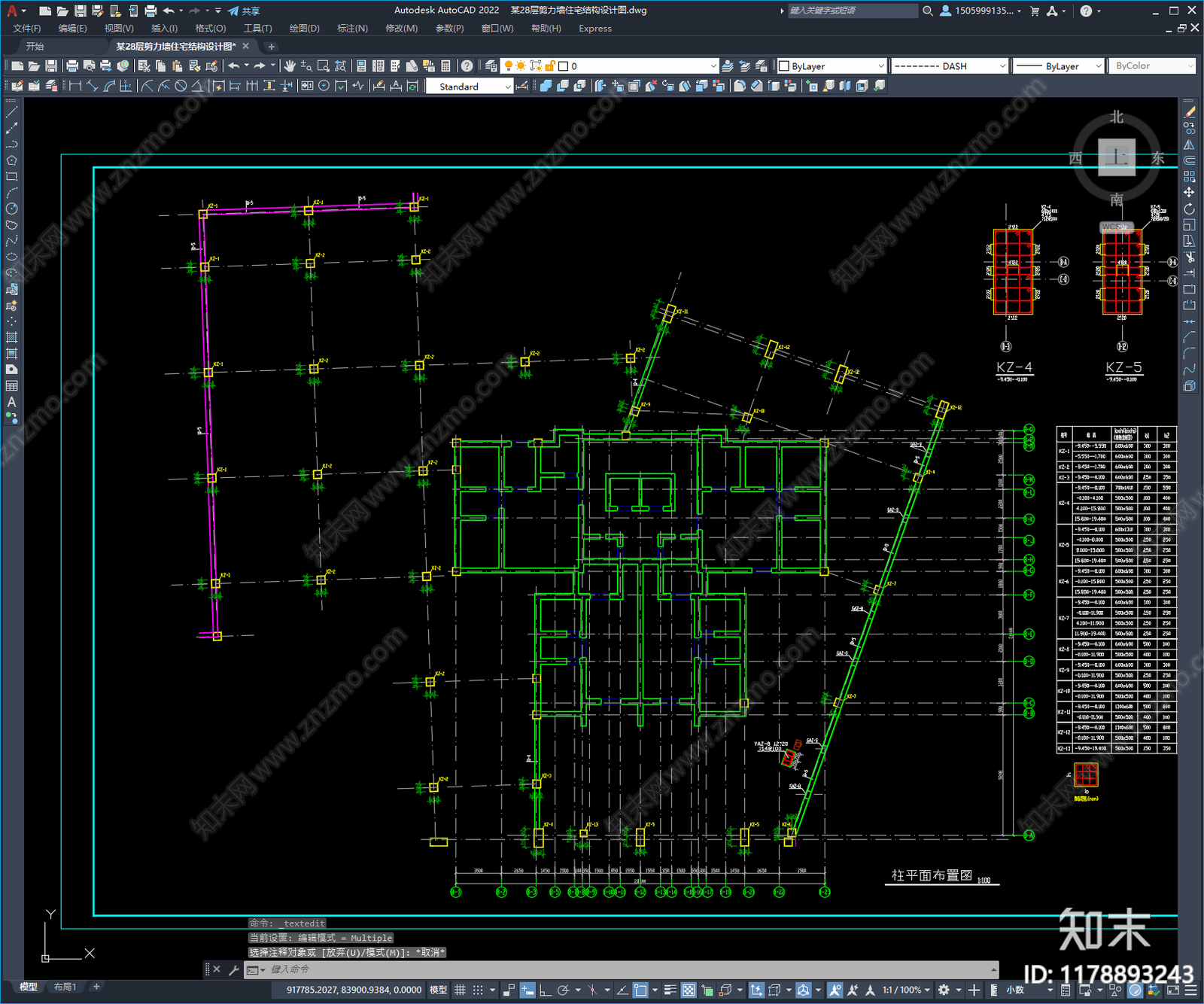Click the keyword search box in title bar
Image resolution: width=1204 pixels, height=1004 pixels.
[853, 11]
